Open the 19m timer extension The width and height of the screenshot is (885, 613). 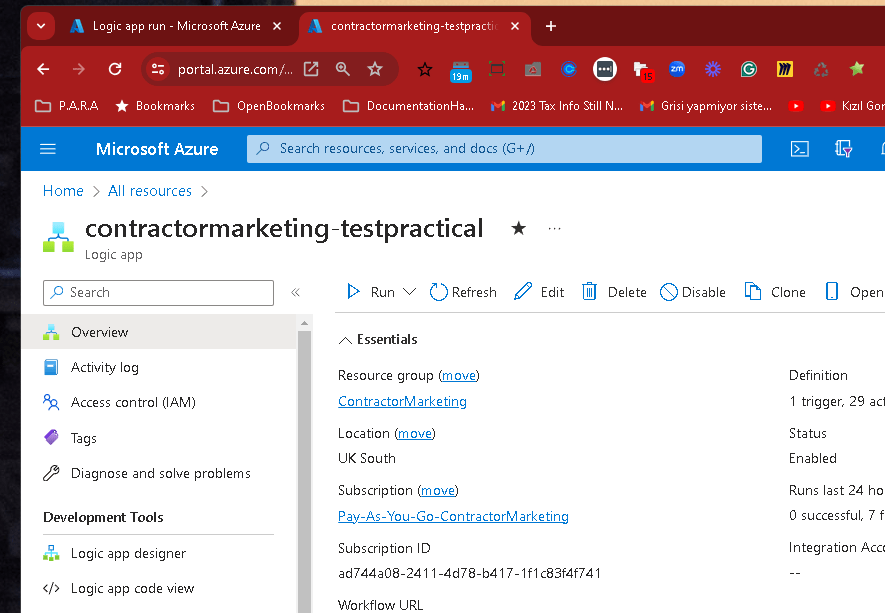click(x=461, y=71)
